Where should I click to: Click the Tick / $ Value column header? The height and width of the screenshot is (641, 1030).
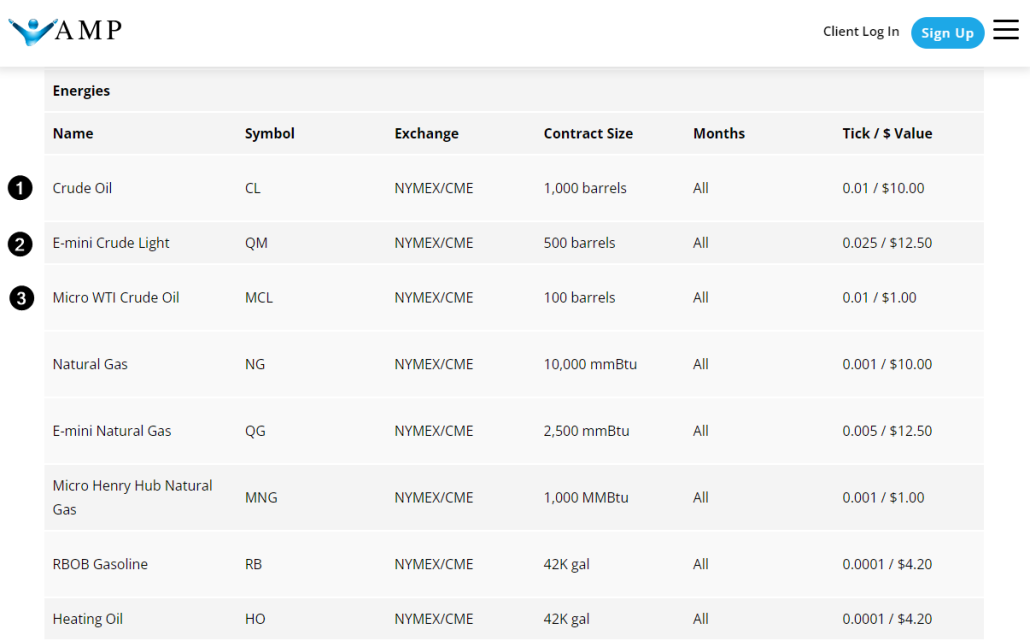[887, 133]
